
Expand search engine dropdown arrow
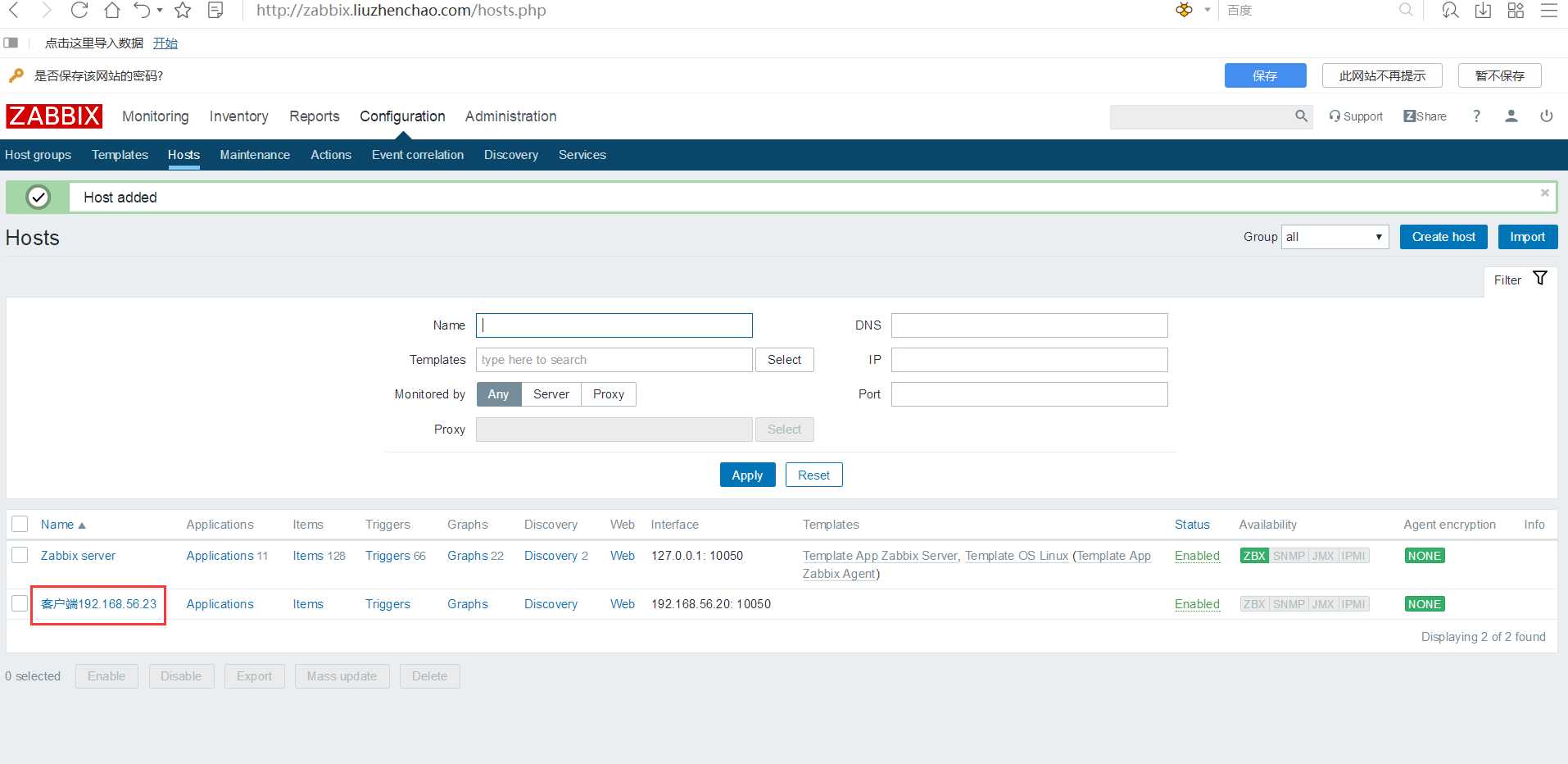[x=1207, y=10]
